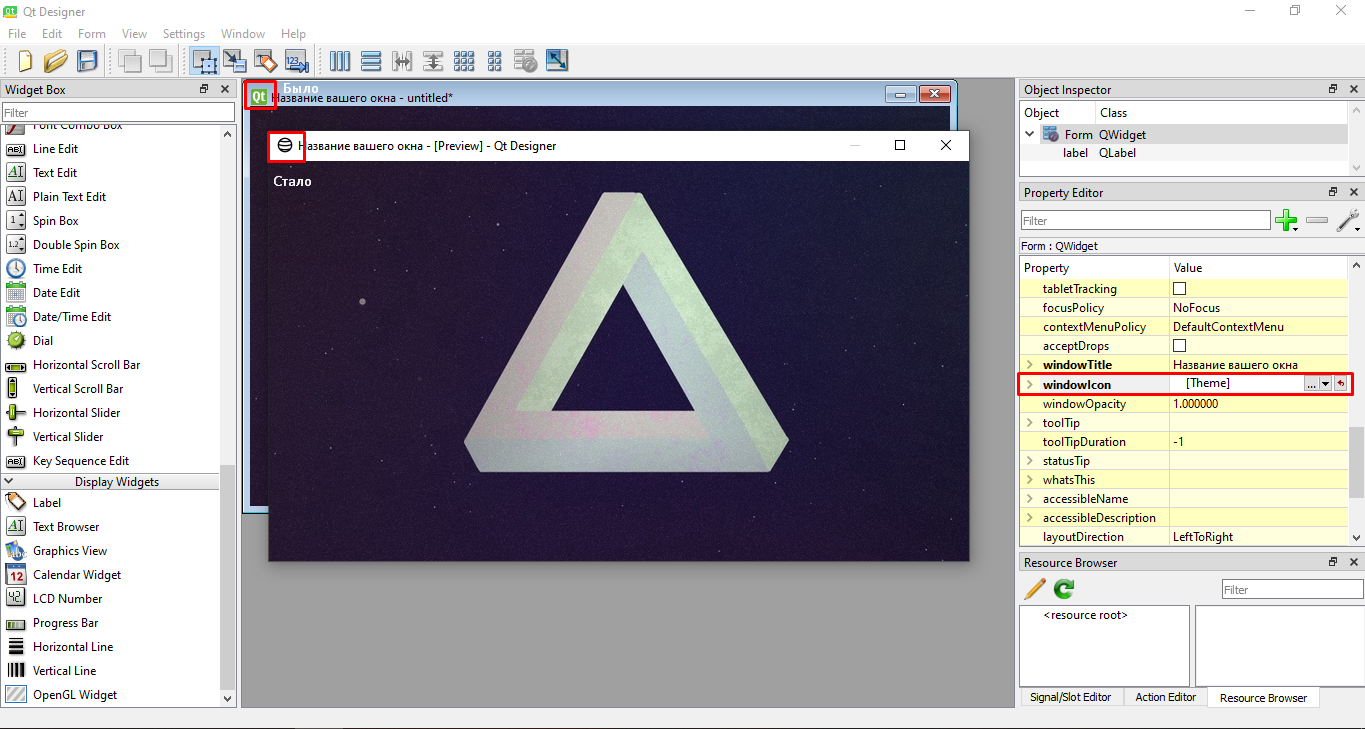1365x729 pixels.
Task: Click the Adjust Size toolbar icon
Action: (x=556, y=61)
